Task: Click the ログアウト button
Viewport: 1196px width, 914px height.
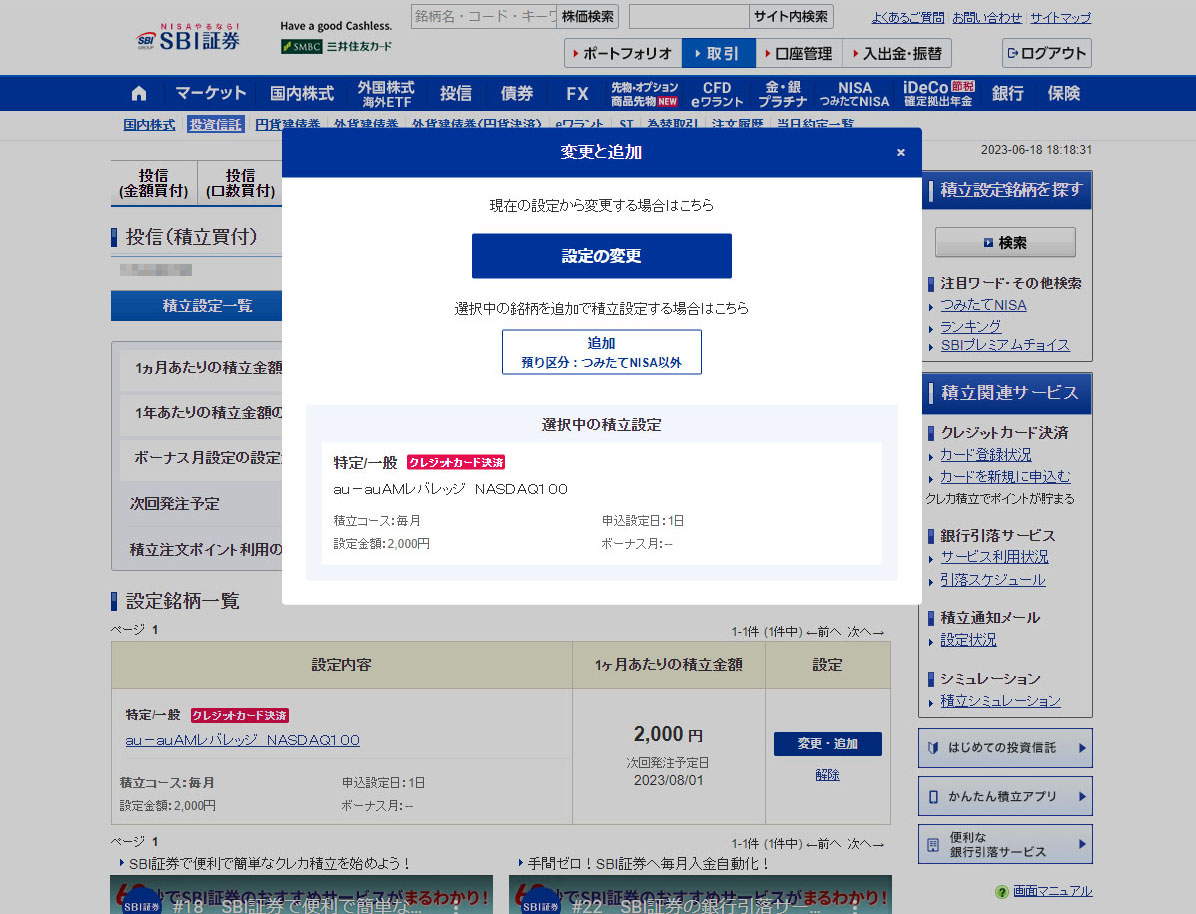Action: click(1046, 53)
